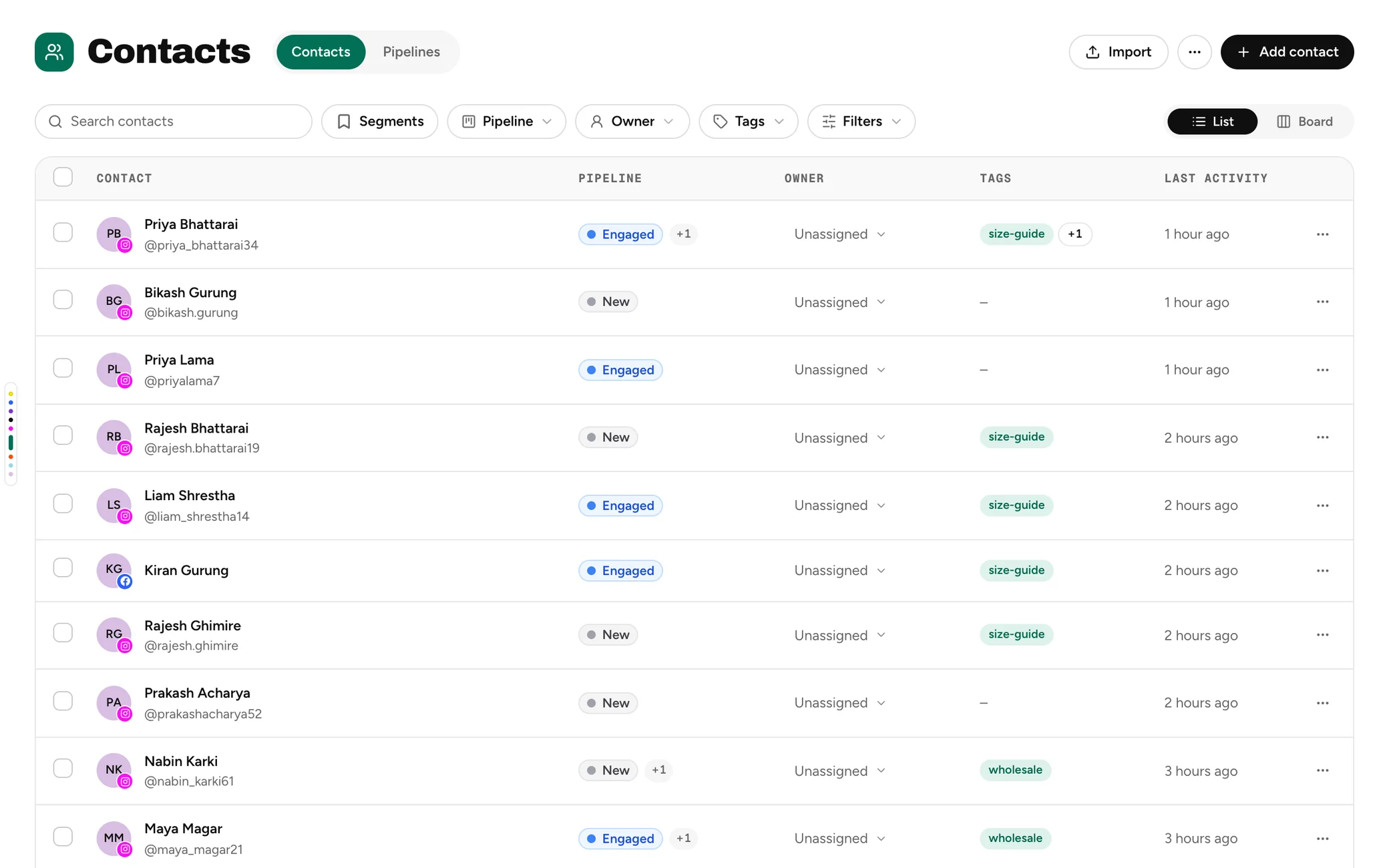
Task: Switch to the Pipelines tab
Action: tap(411, 52)
